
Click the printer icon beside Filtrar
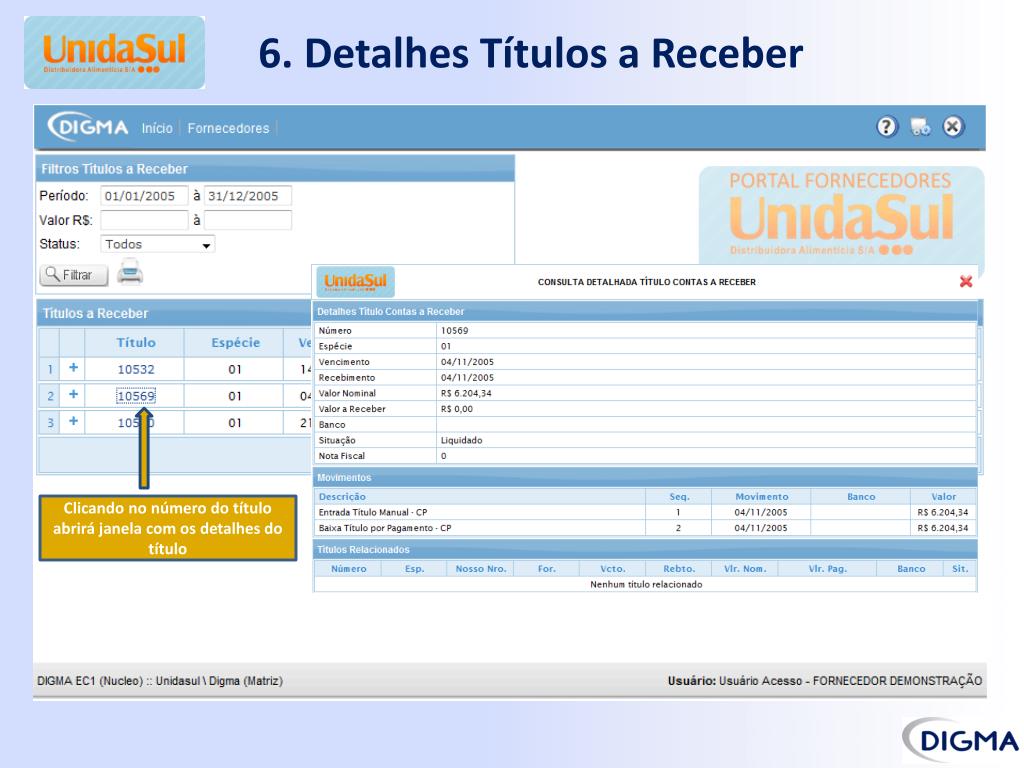(x=130, y=272)
